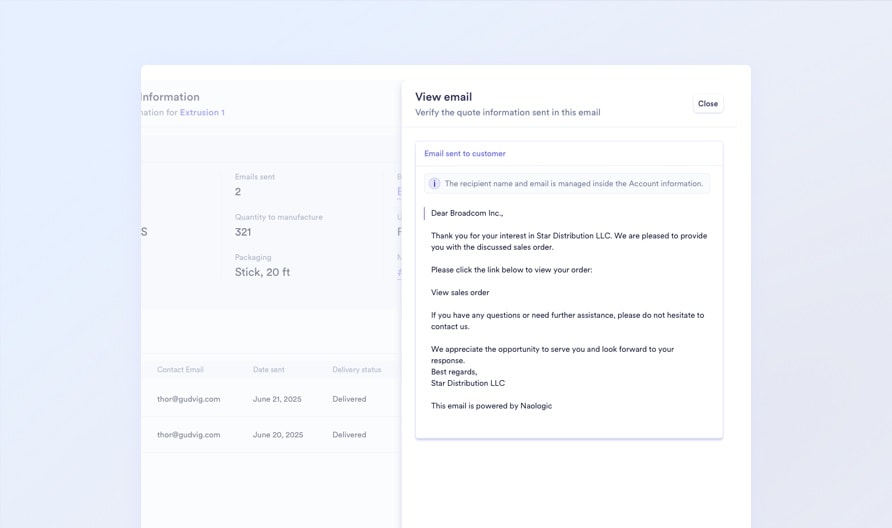
Task: Click the recipient name managed notice text
Action: click(574, 184)
